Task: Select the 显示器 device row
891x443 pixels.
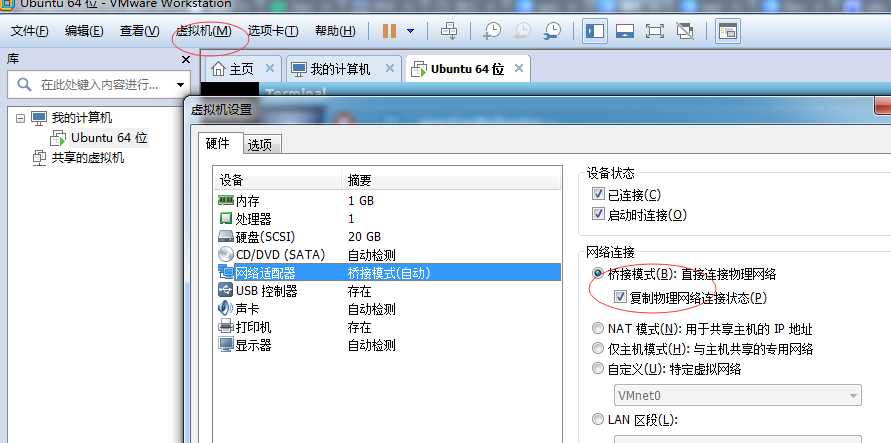Action: point(386,345)
